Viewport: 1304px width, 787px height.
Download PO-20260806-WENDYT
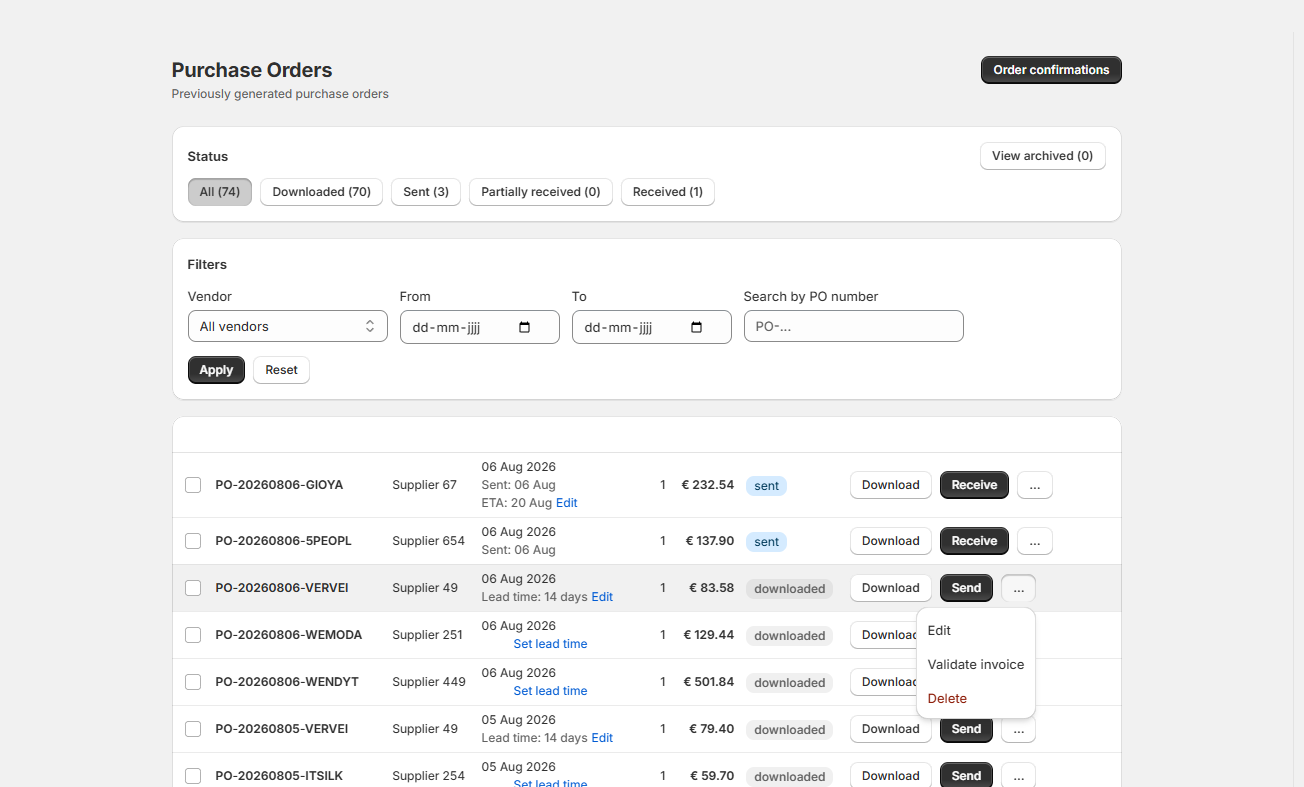pos(884,682)
